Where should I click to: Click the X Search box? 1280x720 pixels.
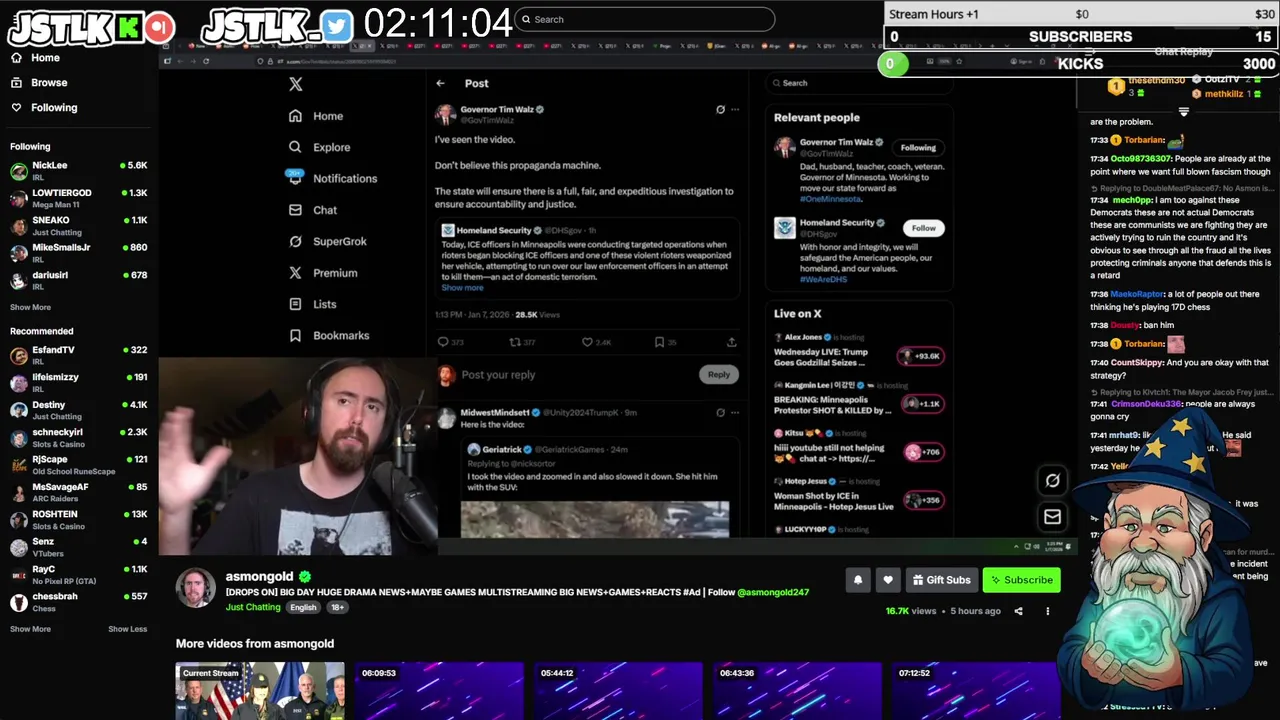click(x=858, y=83)
